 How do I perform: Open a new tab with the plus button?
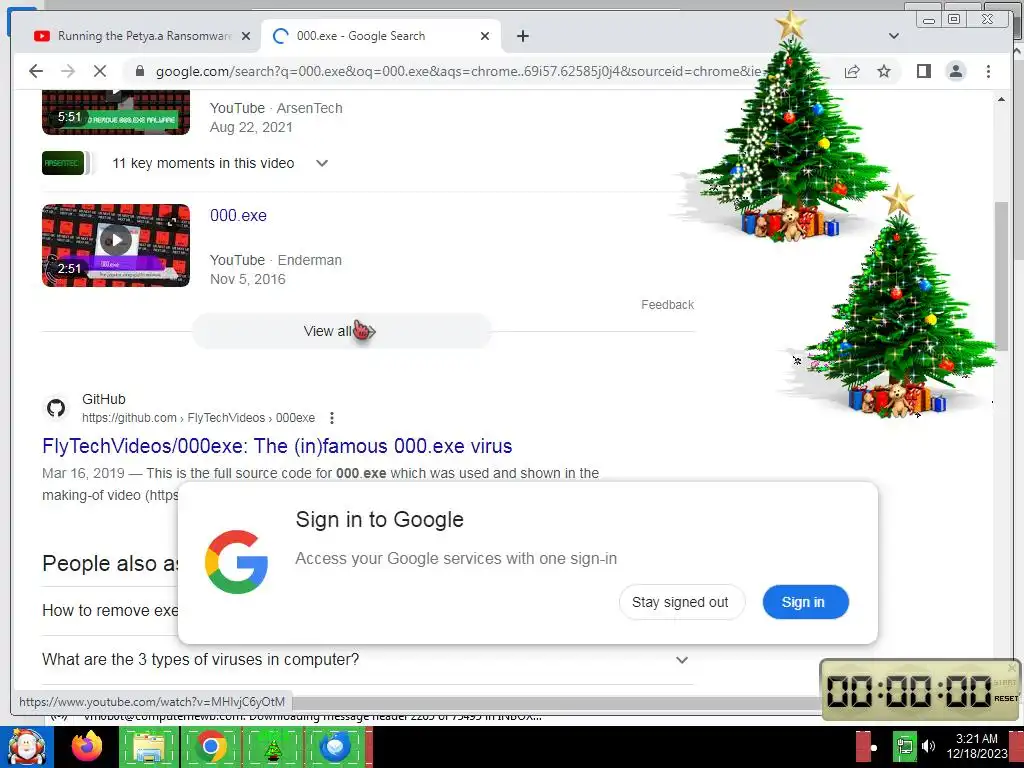click(522, 36)
